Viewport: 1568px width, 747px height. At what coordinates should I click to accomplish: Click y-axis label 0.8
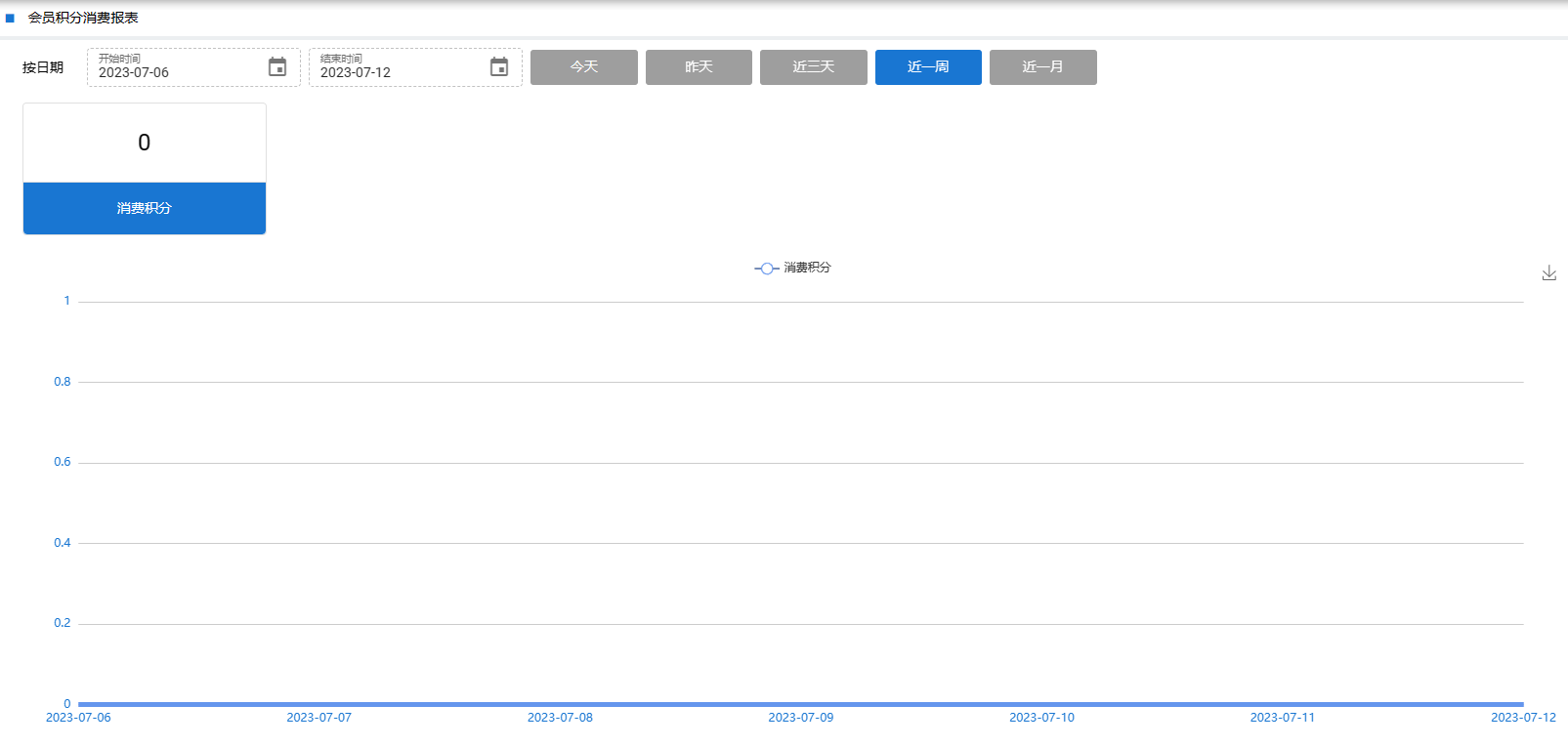click(63, 382)
